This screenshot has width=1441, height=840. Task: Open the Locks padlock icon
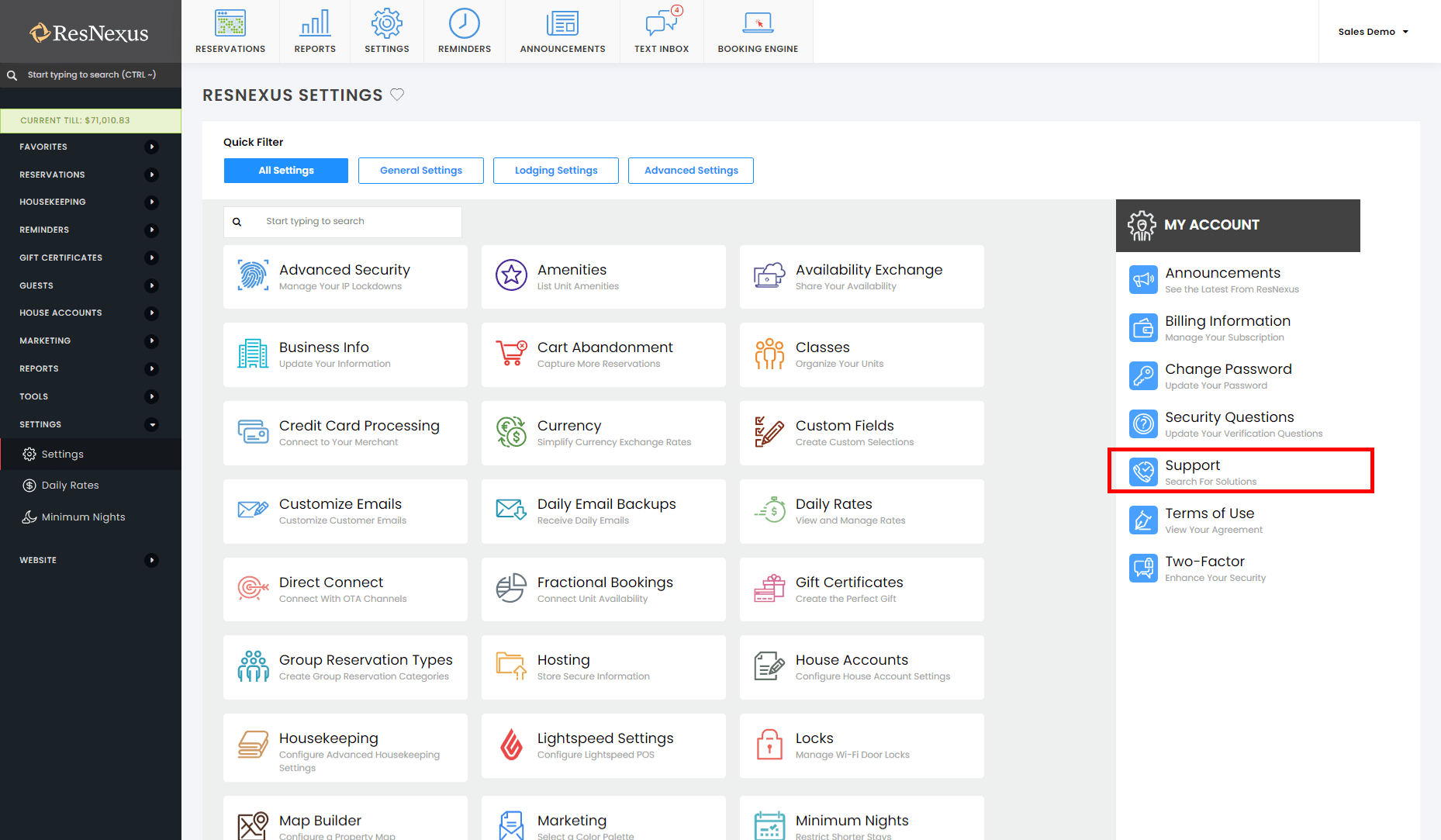pos(769,745)
